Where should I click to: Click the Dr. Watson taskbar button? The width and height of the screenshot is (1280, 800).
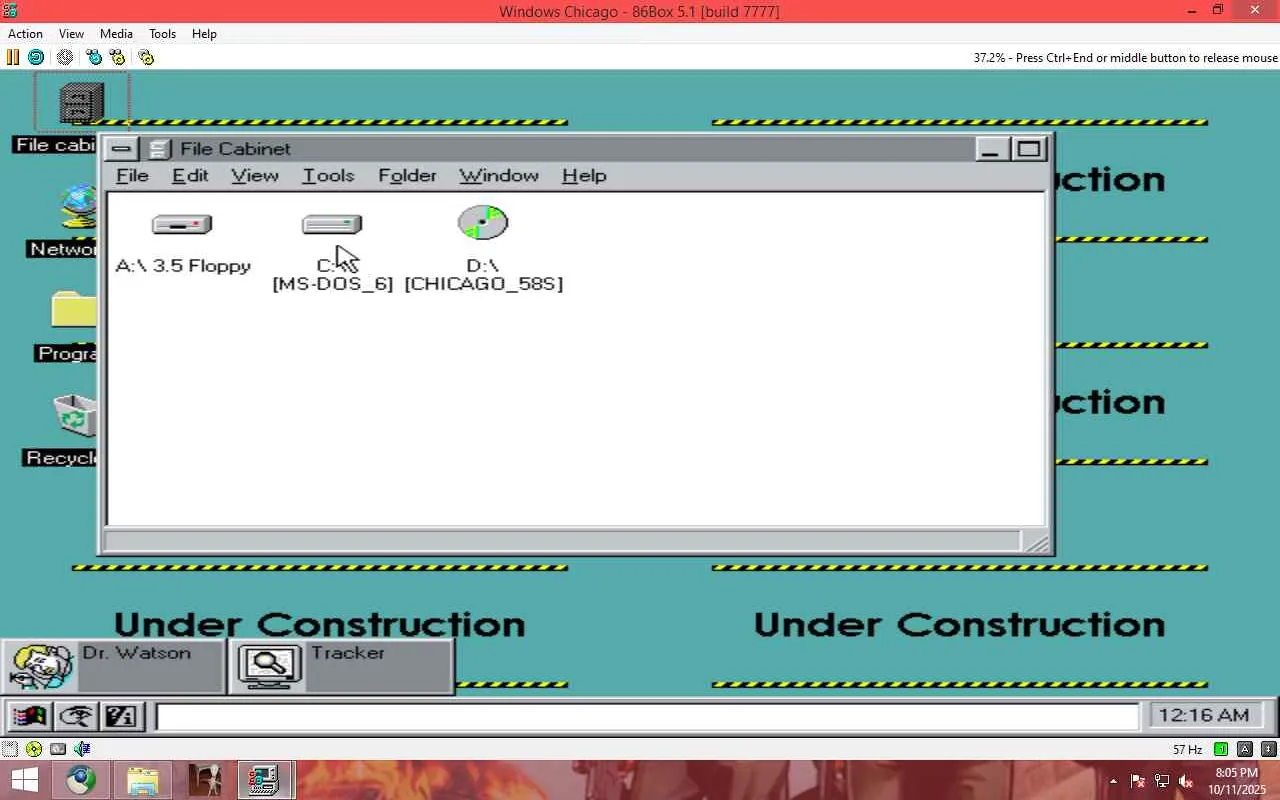point(113,667)
